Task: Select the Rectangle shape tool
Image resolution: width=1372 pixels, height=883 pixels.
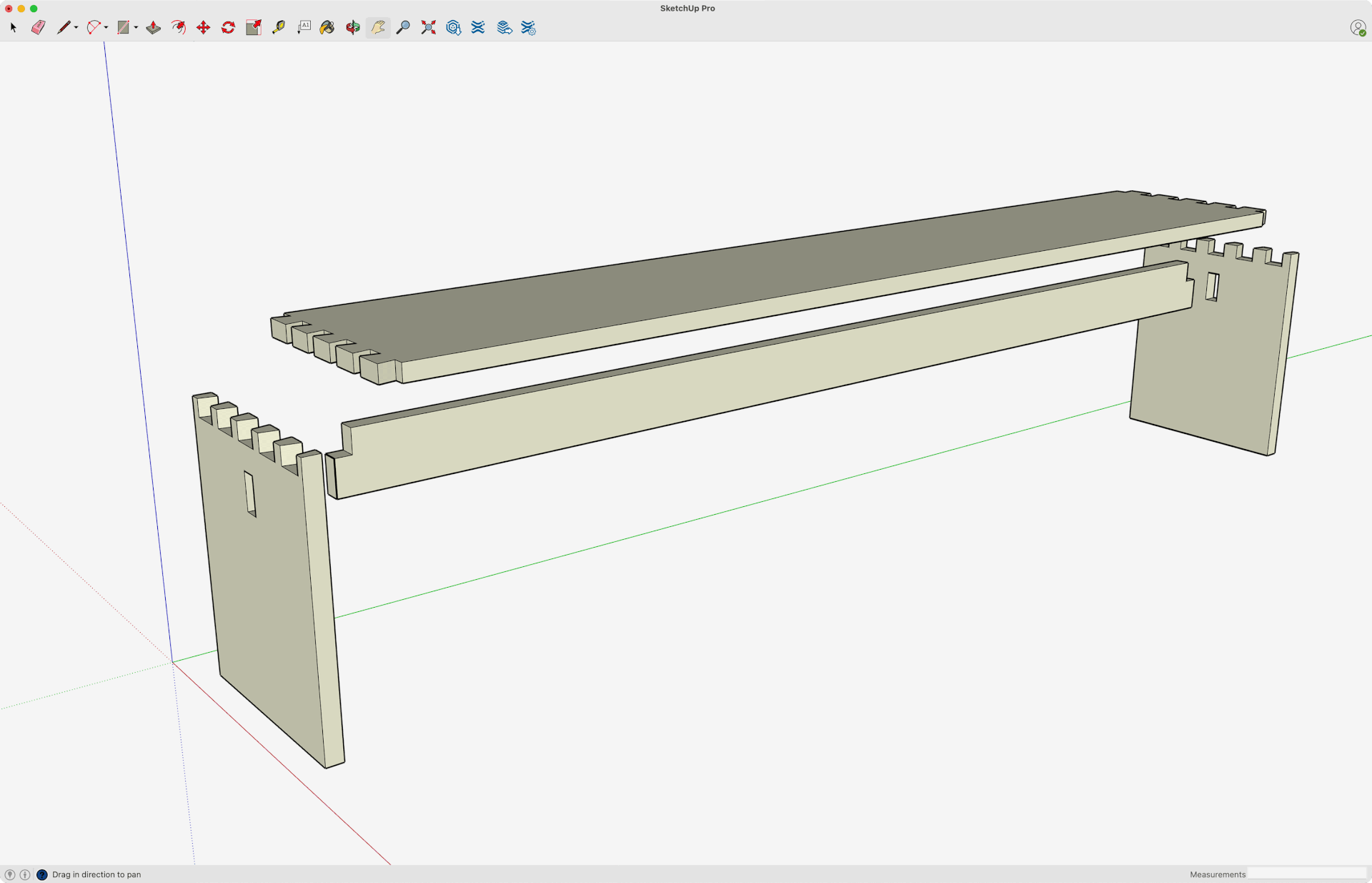Action: pos(123,27)
